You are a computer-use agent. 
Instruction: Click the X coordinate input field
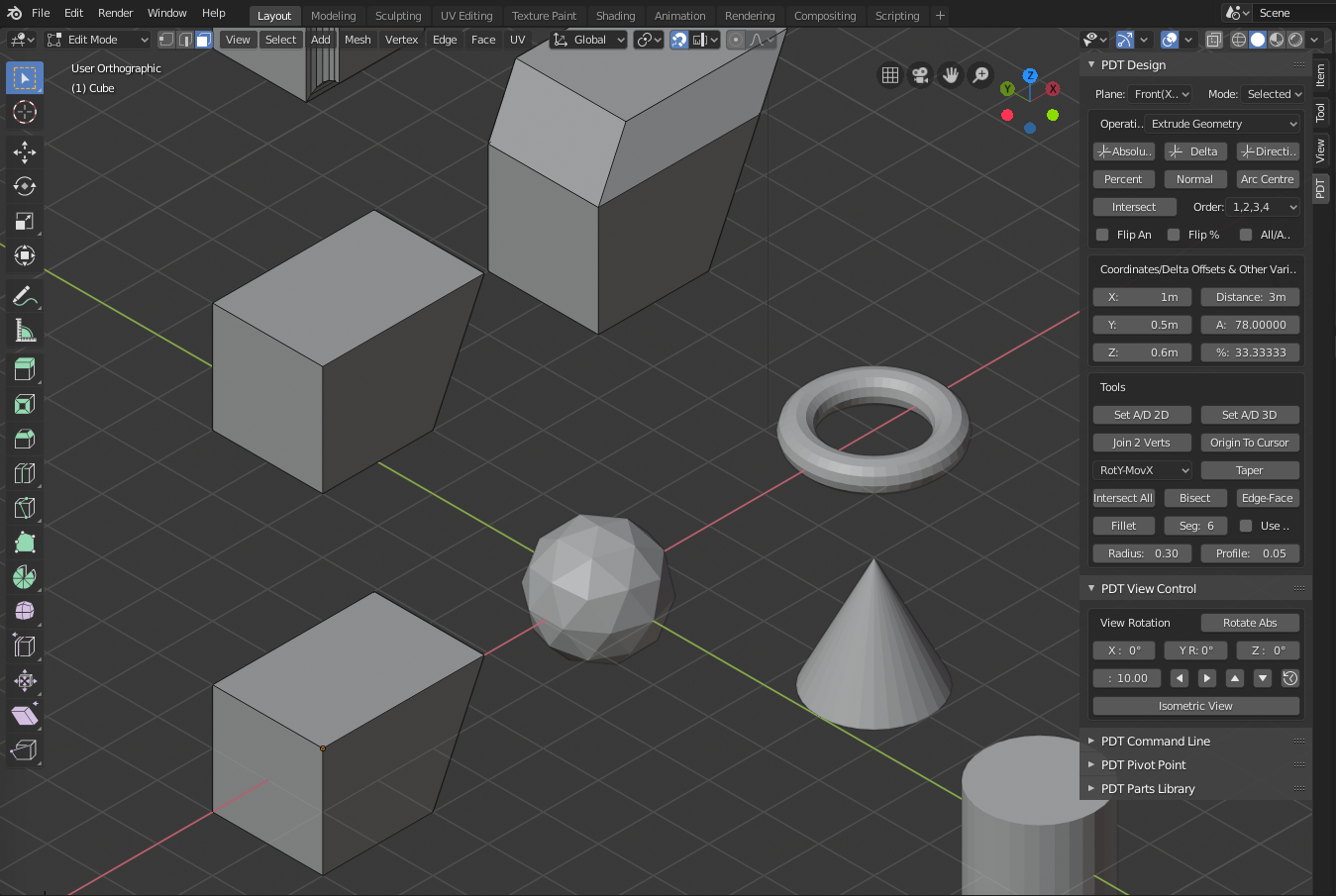coord(1142,297)
